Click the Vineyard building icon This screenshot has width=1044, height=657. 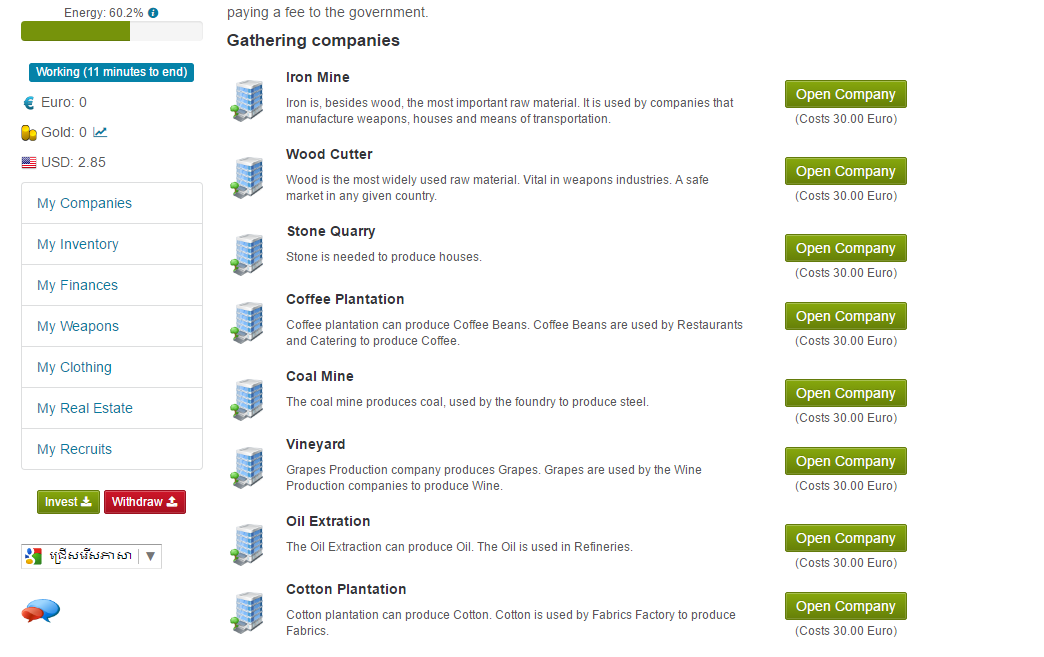click(246, 467)
